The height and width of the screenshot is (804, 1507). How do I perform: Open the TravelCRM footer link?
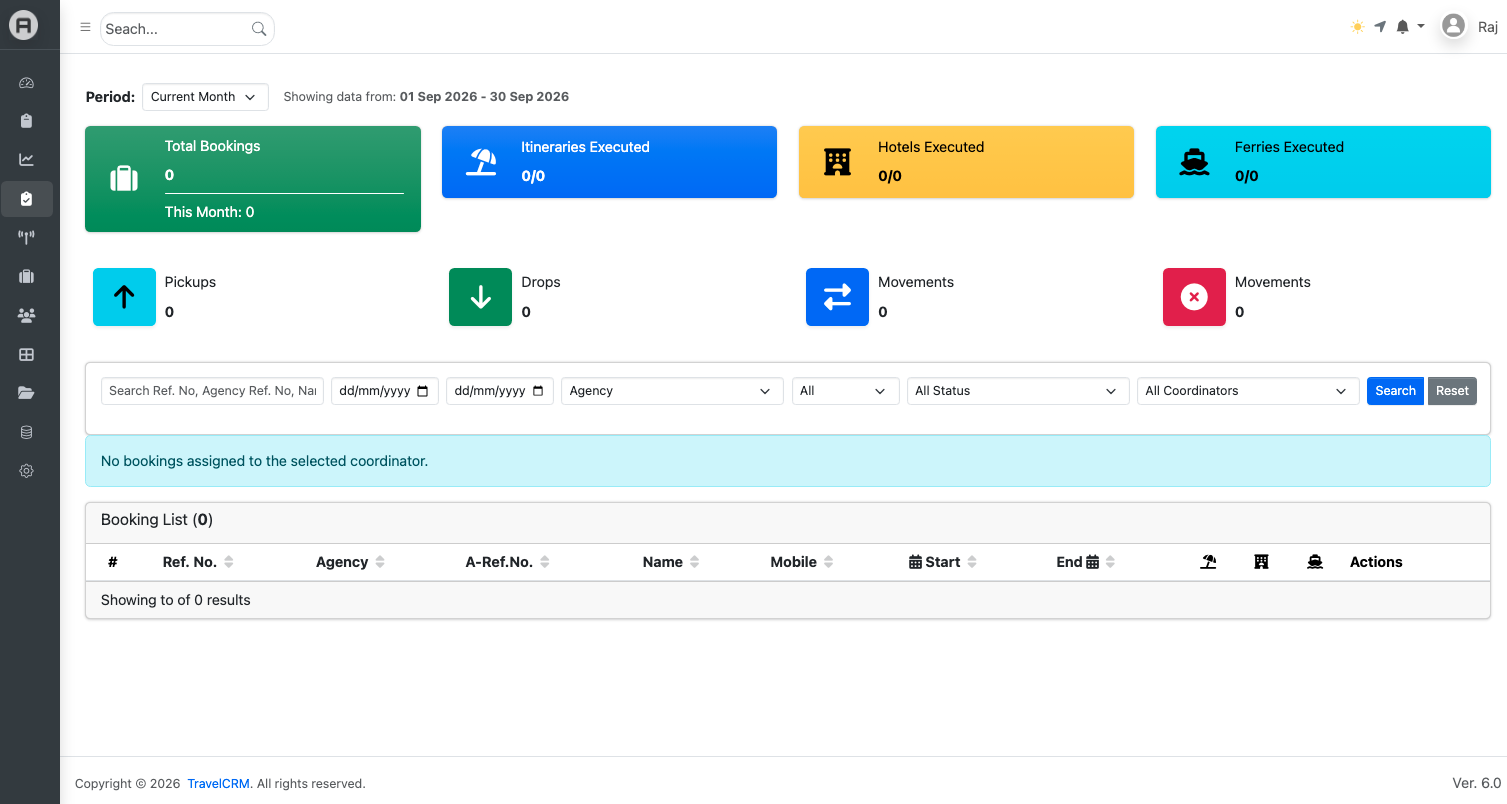tap(218, 784)
